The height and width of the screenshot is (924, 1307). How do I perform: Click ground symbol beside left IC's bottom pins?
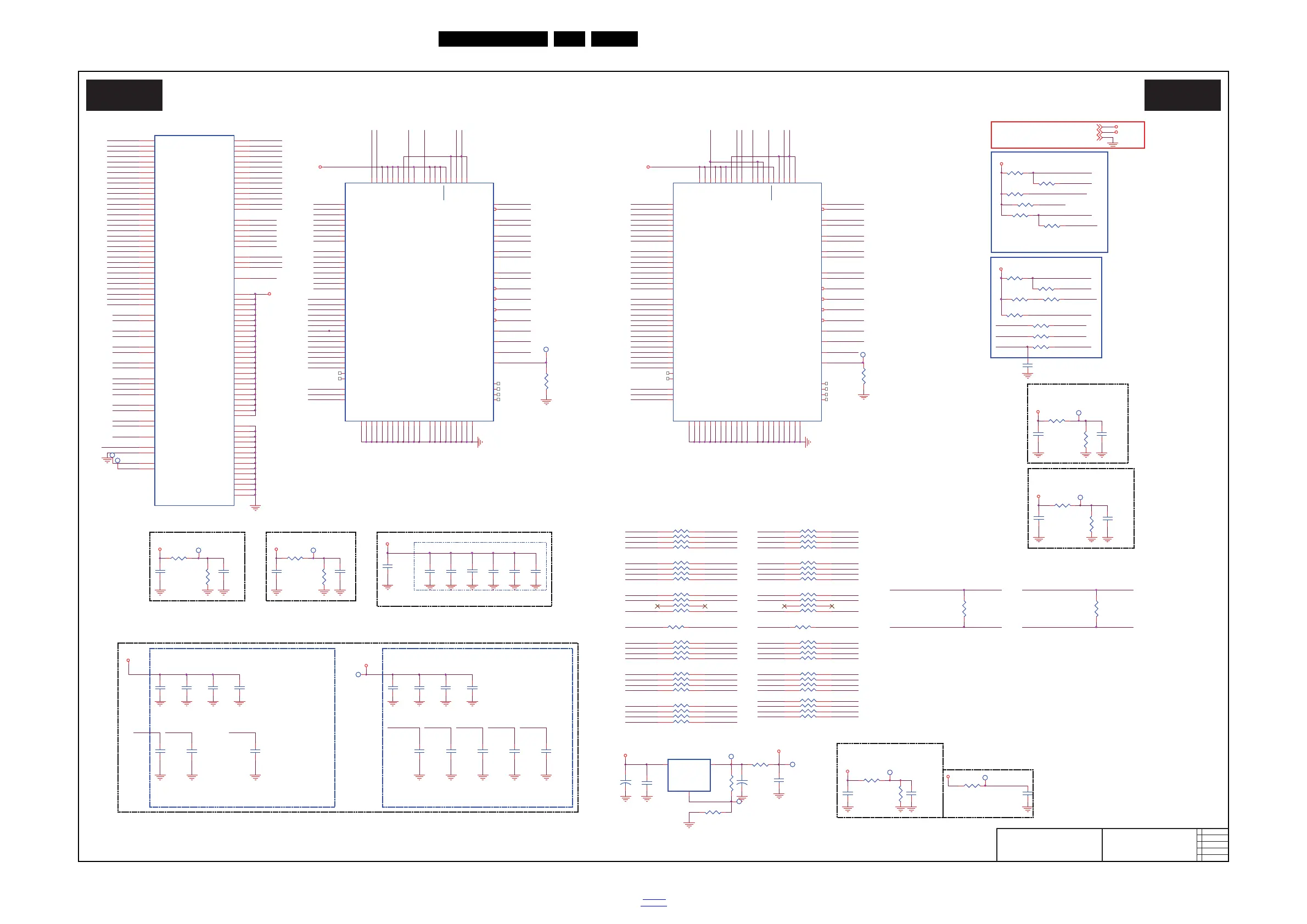click(x=480, y=442)
